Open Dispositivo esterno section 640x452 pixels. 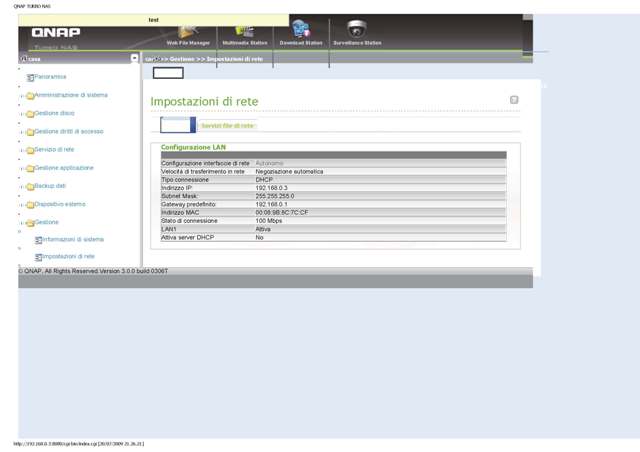60,204
